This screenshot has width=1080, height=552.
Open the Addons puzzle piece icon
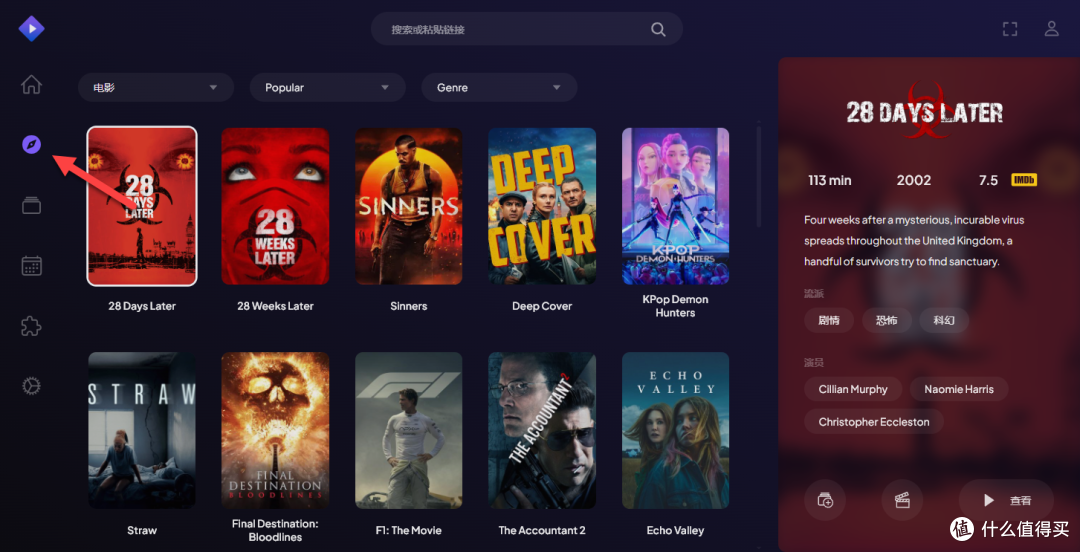[x=32, y=325]
